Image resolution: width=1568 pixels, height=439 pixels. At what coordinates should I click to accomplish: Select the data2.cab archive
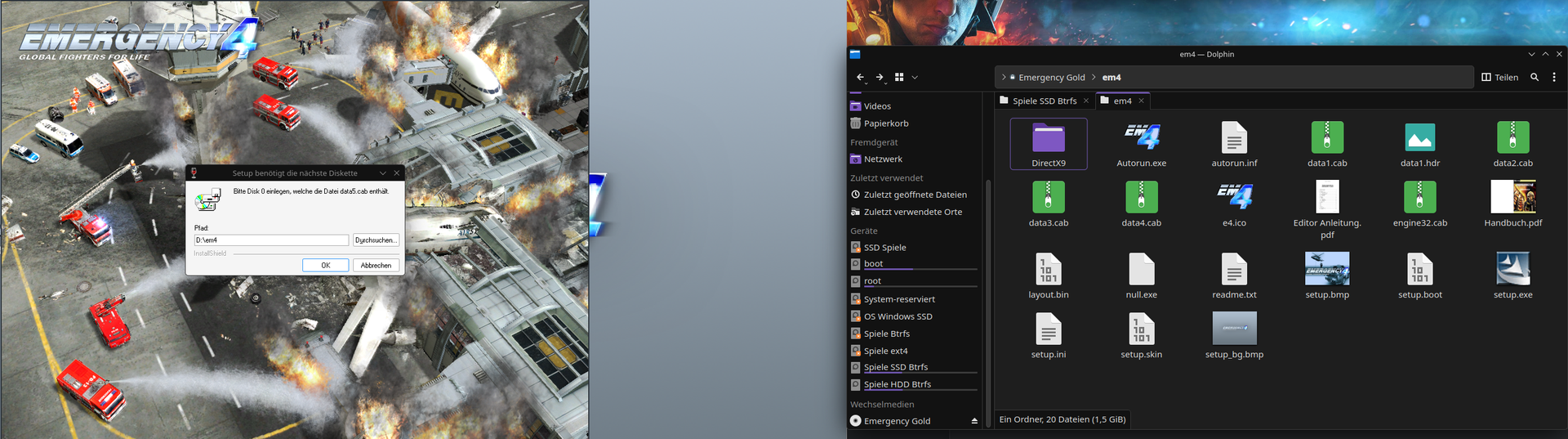tap(1513, 144)
